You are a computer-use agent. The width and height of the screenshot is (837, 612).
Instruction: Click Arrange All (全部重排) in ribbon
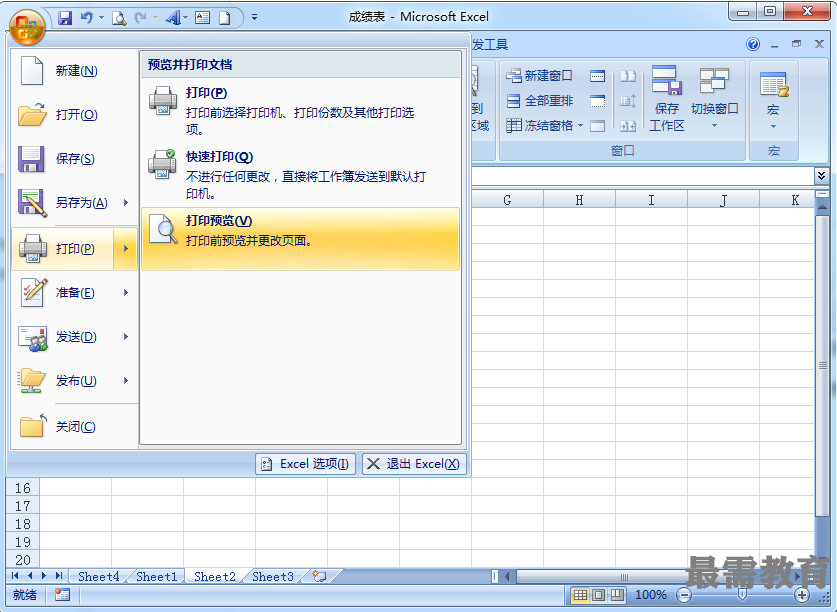tap(539, 100)
